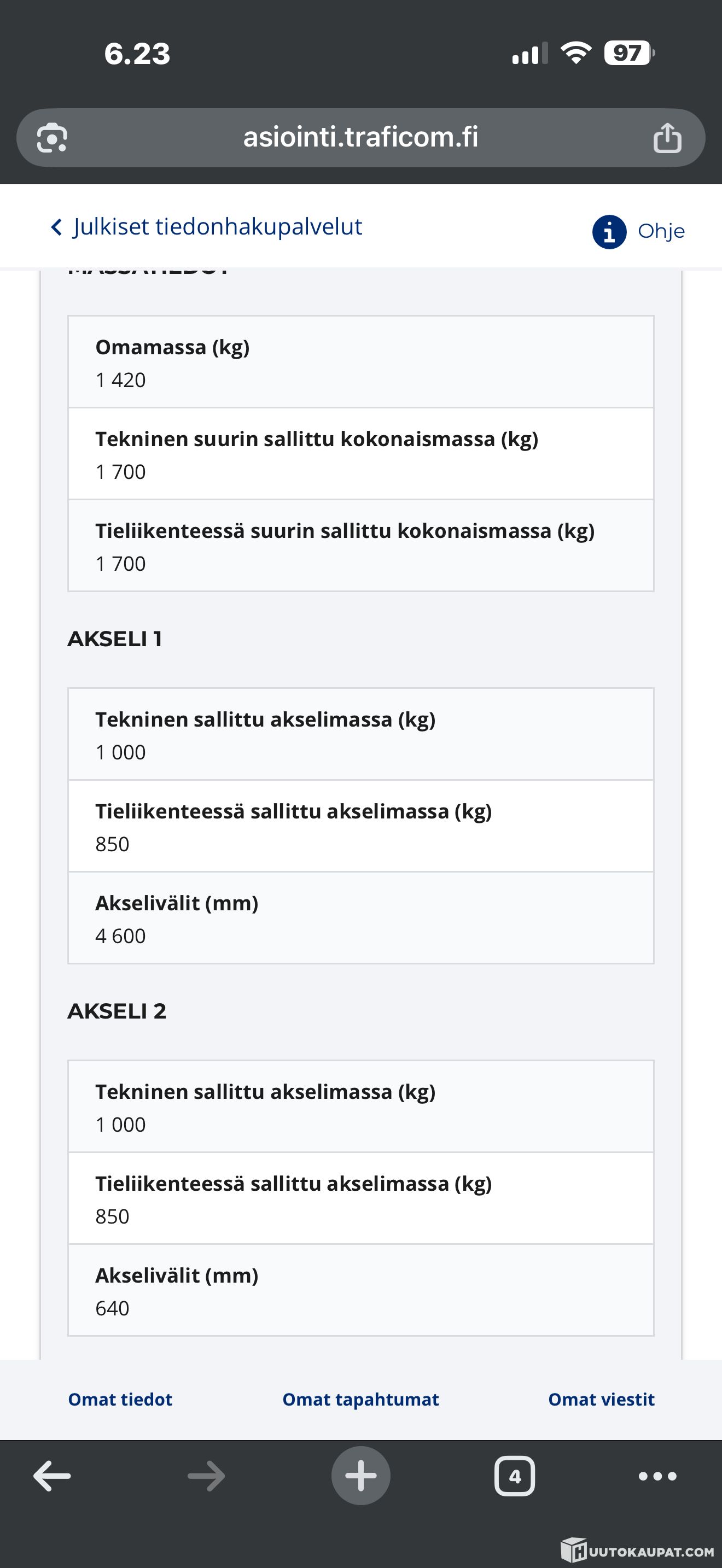This screenshot has width=722, height=1568.
Task: Go back to Julkiset tiedonhakupalvelut
Action: 217,226
